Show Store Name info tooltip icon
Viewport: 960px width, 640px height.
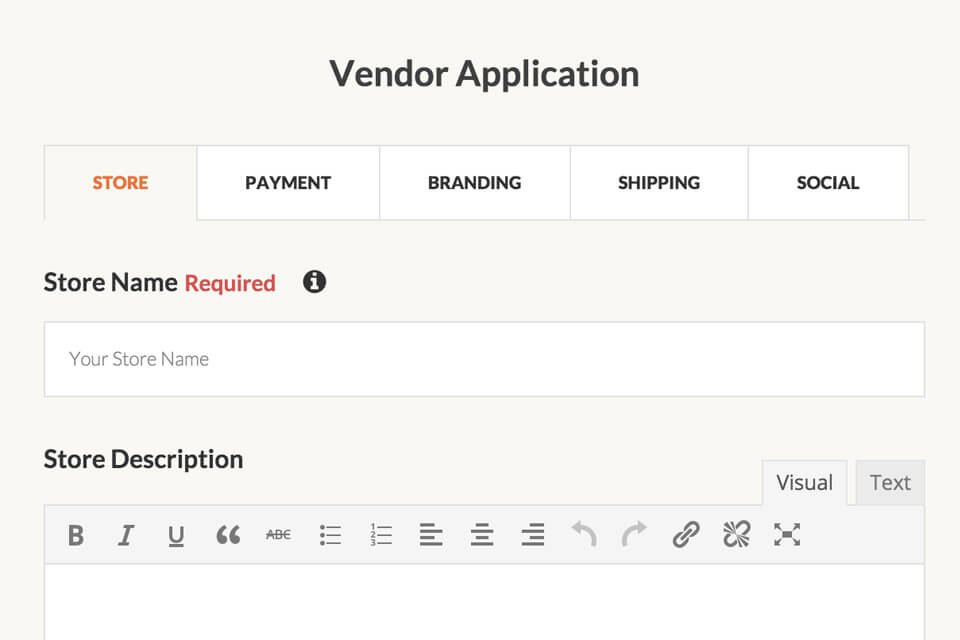pos(314,282)
